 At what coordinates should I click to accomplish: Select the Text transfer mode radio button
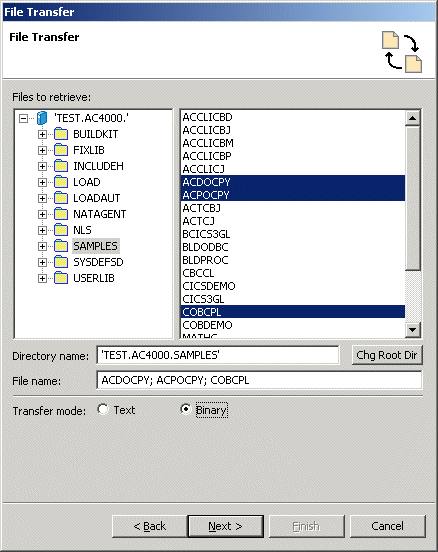[x=103, y=409]
